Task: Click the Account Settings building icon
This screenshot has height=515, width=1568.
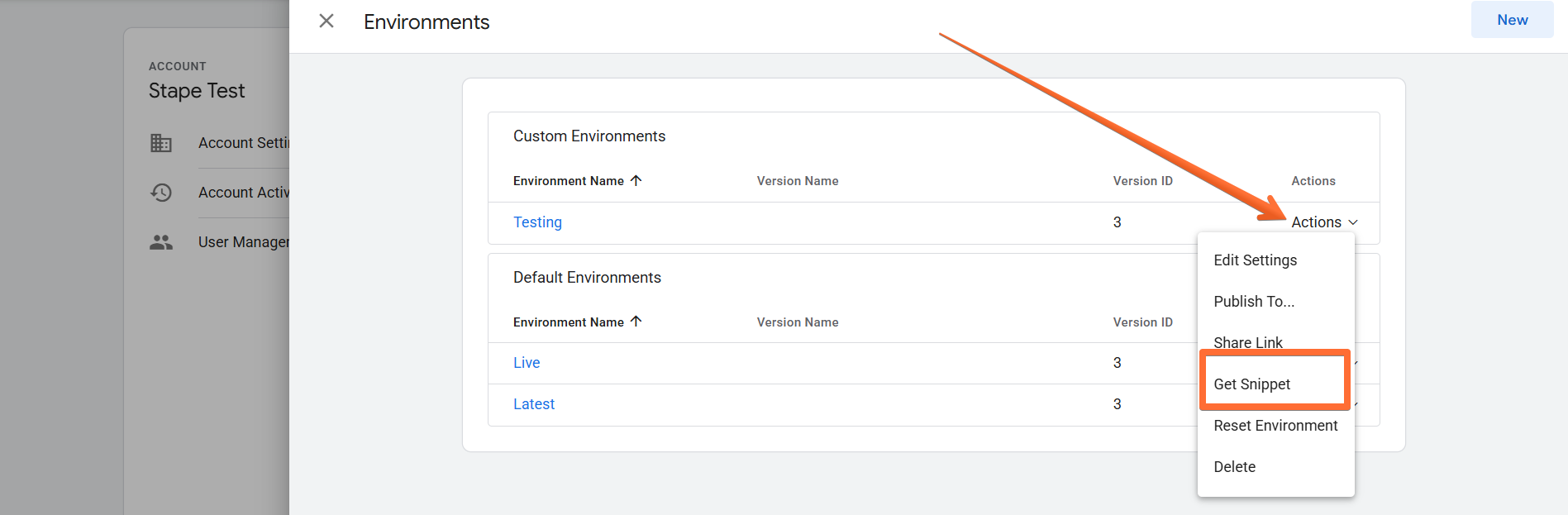Action: click(161, 143)
